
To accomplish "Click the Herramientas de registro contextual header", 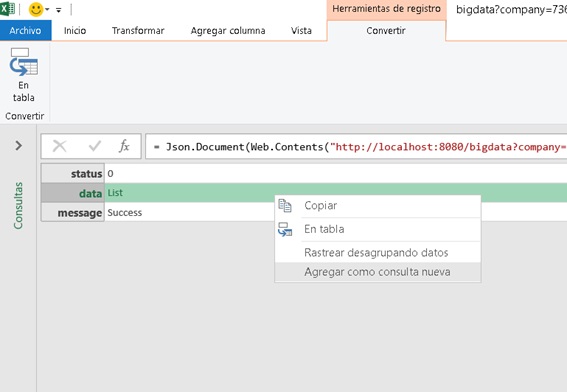I will click(387, 9).
